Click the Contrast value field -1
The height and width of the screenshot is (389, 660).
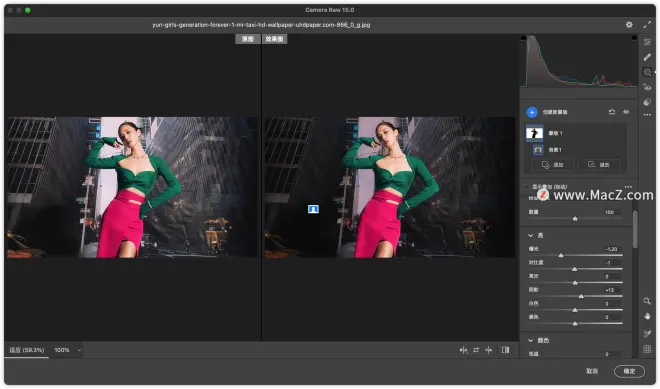tap(611, 263)
